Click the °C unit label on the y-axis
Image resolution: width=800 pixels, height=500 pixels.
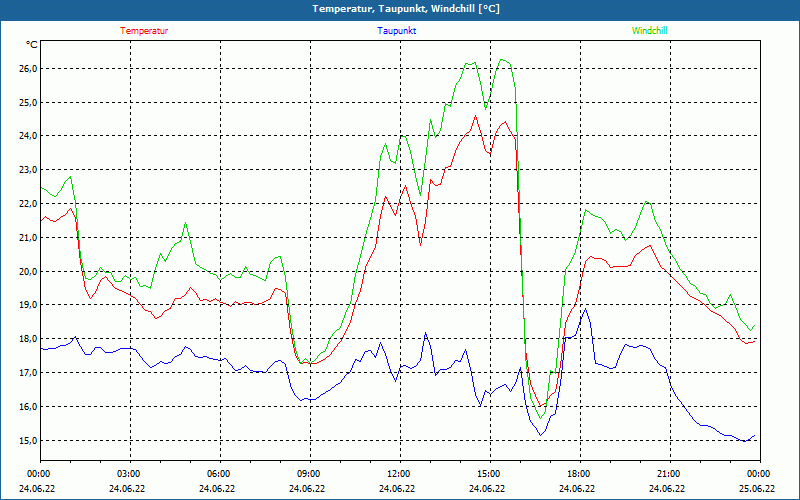[x=32, y=45]
